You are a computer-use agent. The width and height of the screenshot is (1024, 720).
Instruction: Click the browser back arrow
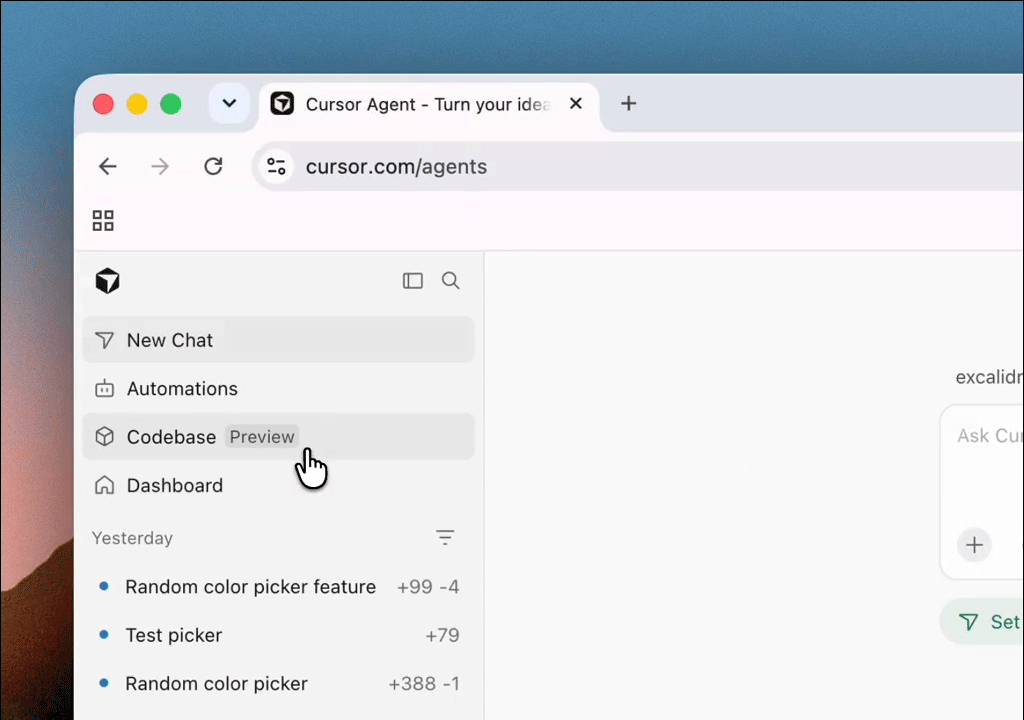click(108, 167)
